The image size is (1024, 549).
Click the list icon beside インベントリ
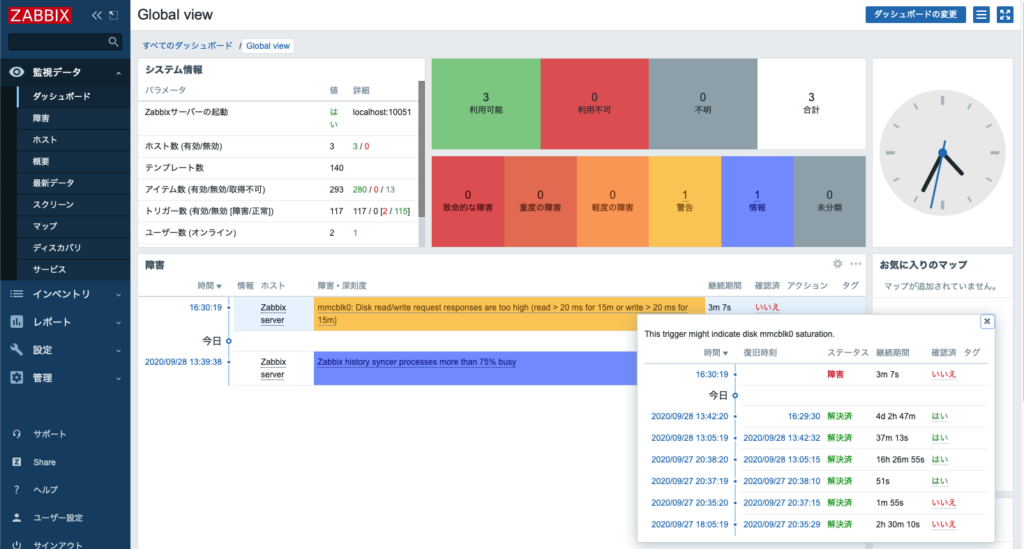(x=16, y=294)
